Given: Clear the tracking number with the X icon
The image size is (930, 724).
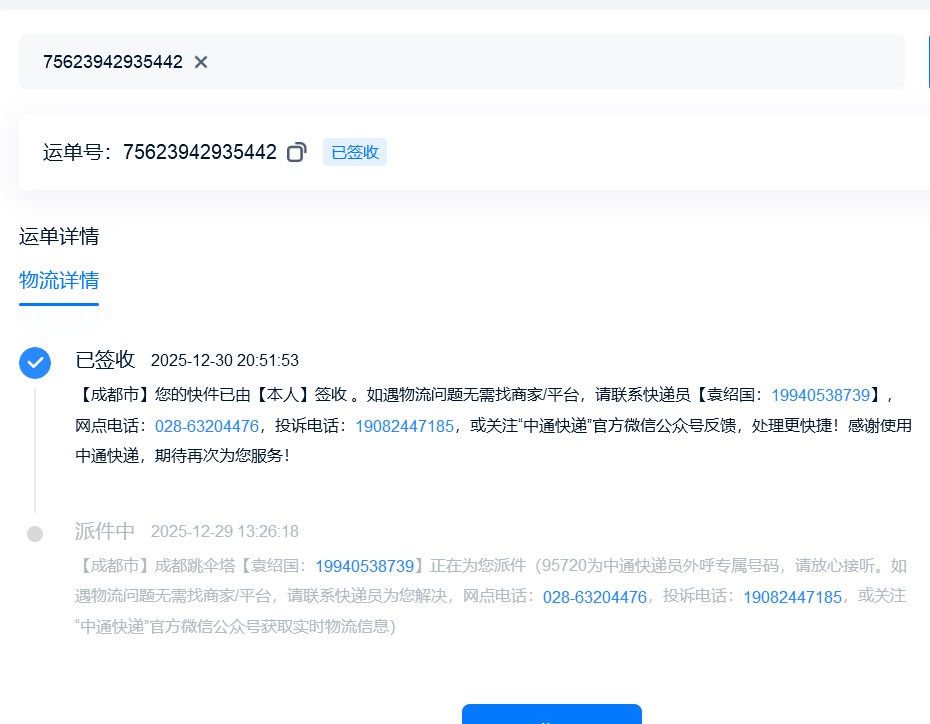Looking at the screenshot, I should 201,62.
